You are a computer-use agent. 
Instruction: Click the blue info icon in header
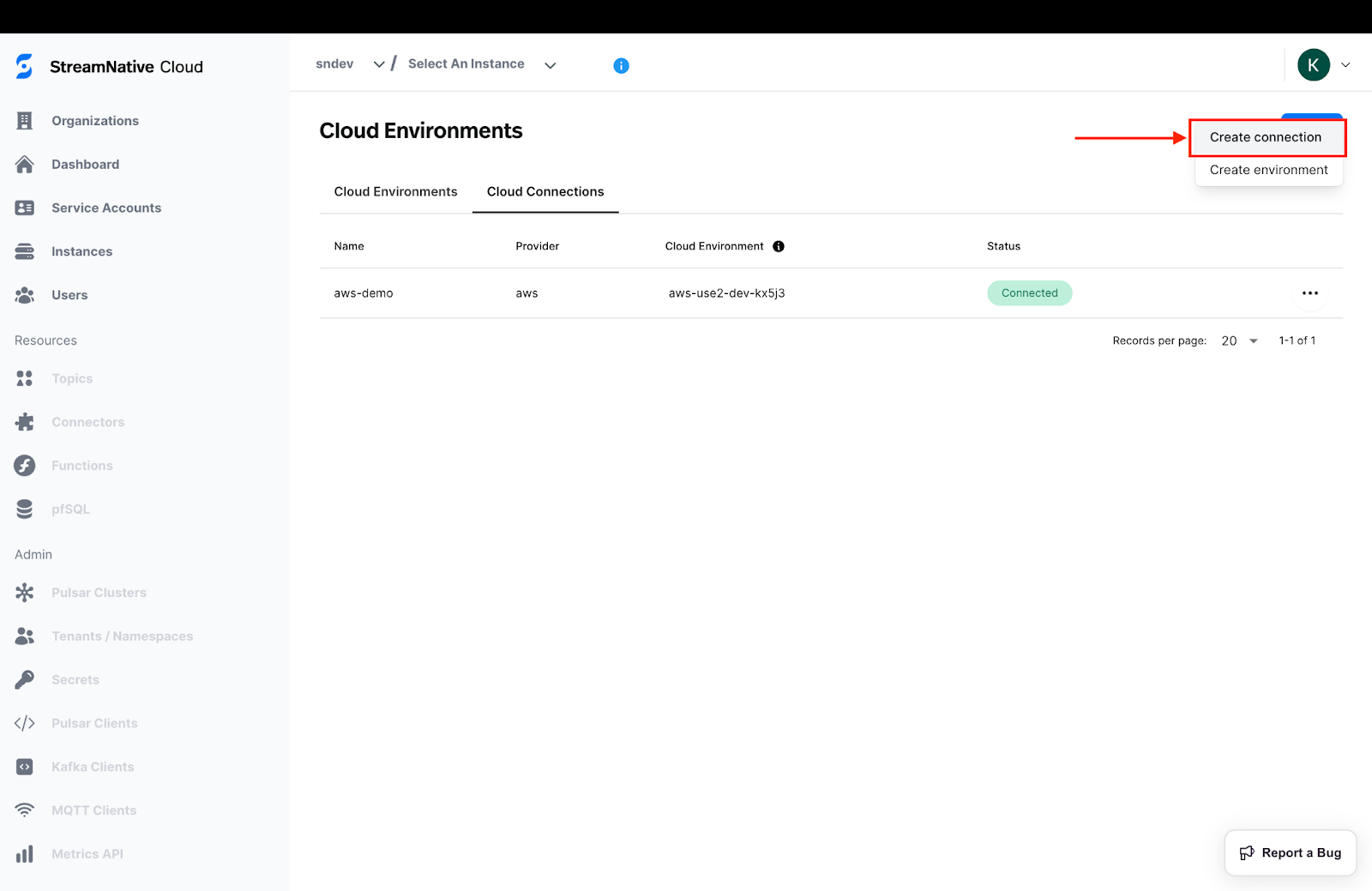pos(621,66)
